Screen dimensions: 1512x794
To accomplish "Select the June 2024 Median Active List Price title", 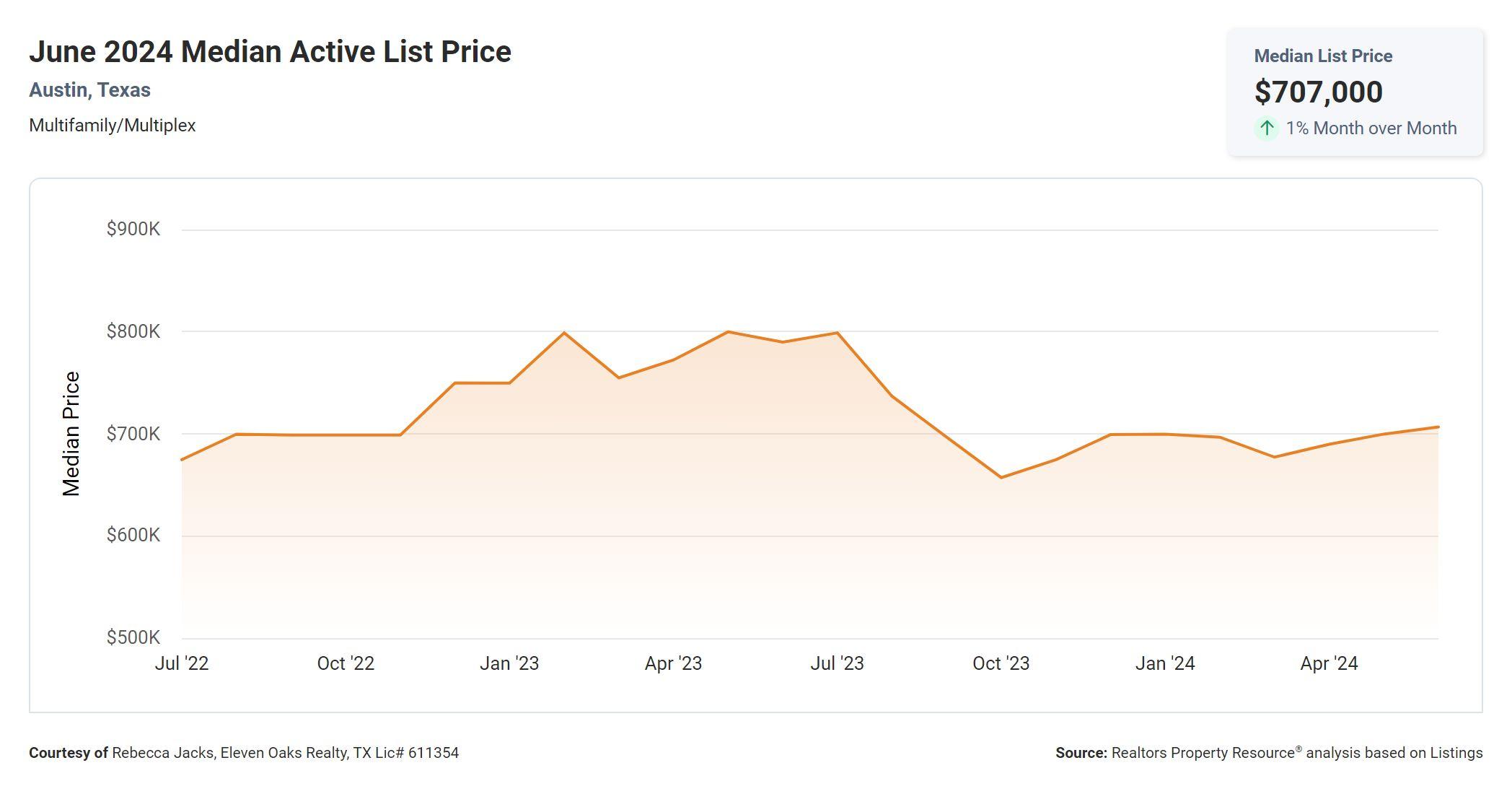I will coord(270,52).
